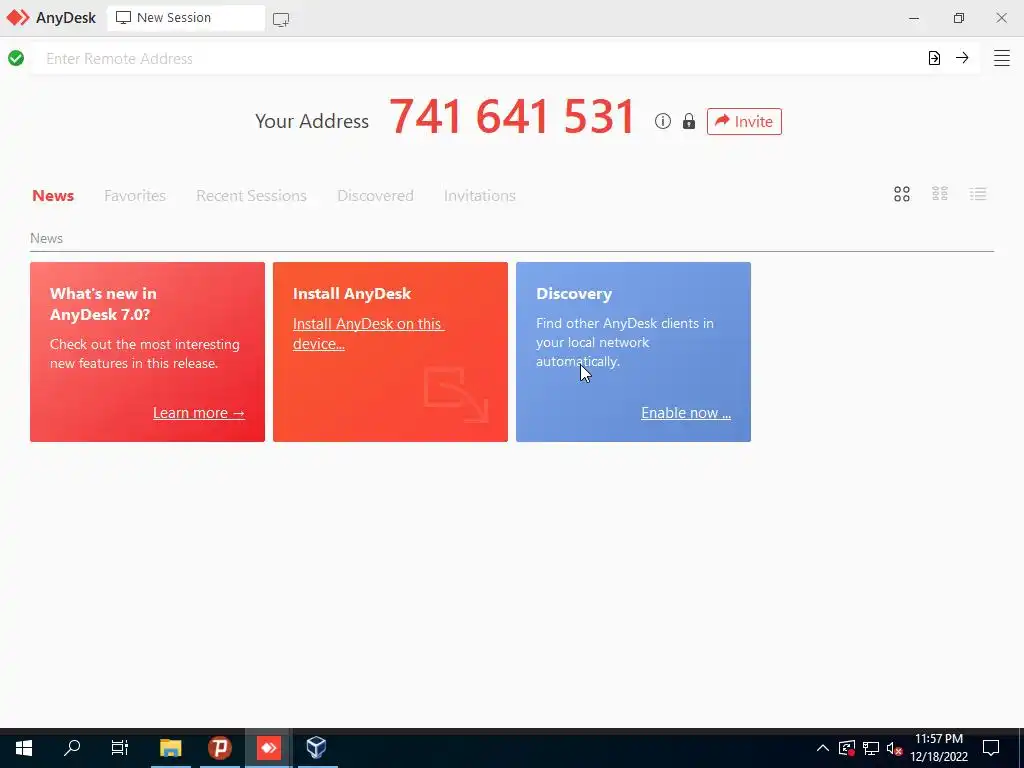This screenshot has width=1024, height=768.
Task: Click the lock icon beside the address number
Action: coord(688,121)
